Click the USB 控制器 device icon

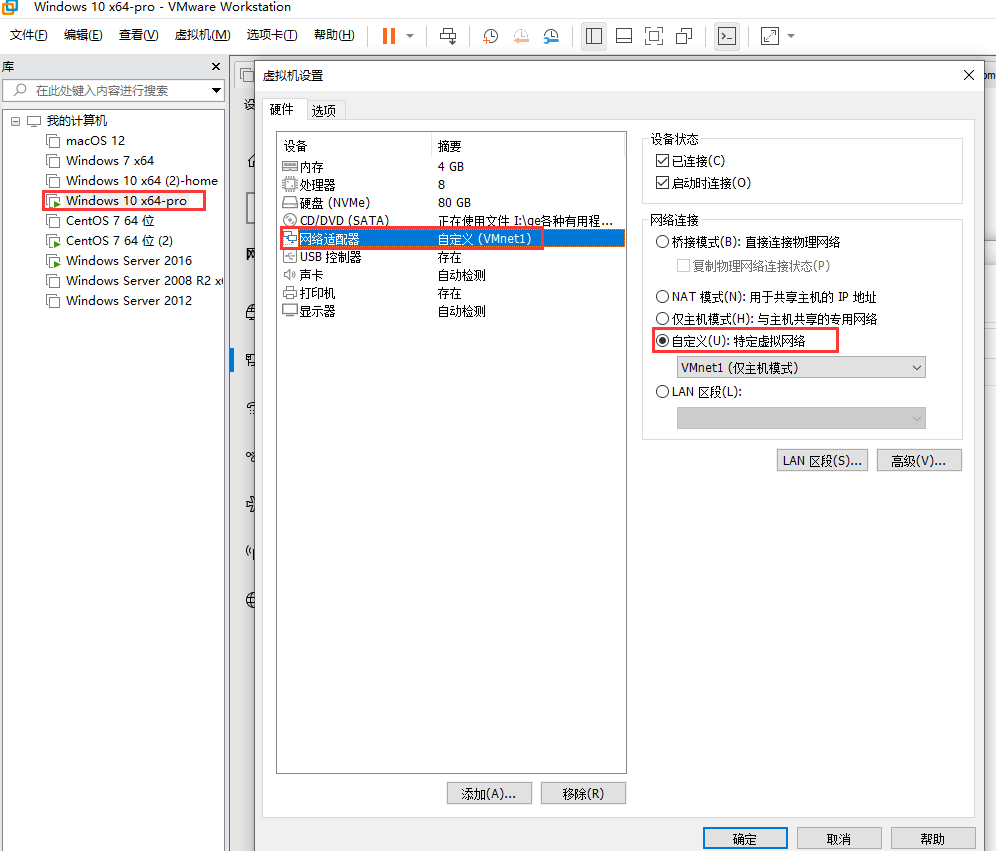tap(290, 257)
